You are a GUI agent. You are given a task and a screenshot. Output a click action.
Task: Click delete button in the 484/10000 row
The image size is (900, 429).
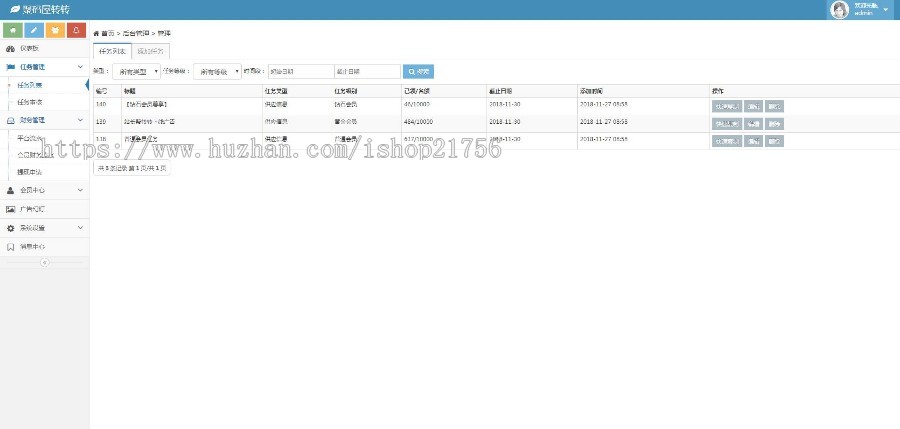[774, 123]
